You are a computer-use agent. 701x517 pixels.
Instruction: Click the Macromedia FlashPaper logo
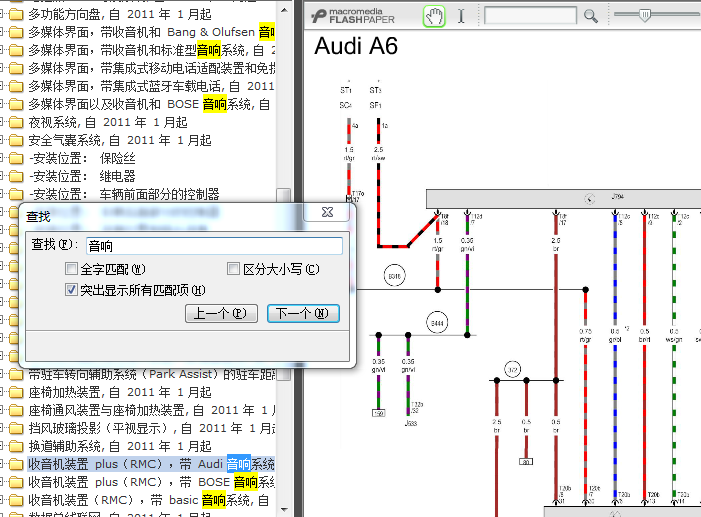point(353,16)
